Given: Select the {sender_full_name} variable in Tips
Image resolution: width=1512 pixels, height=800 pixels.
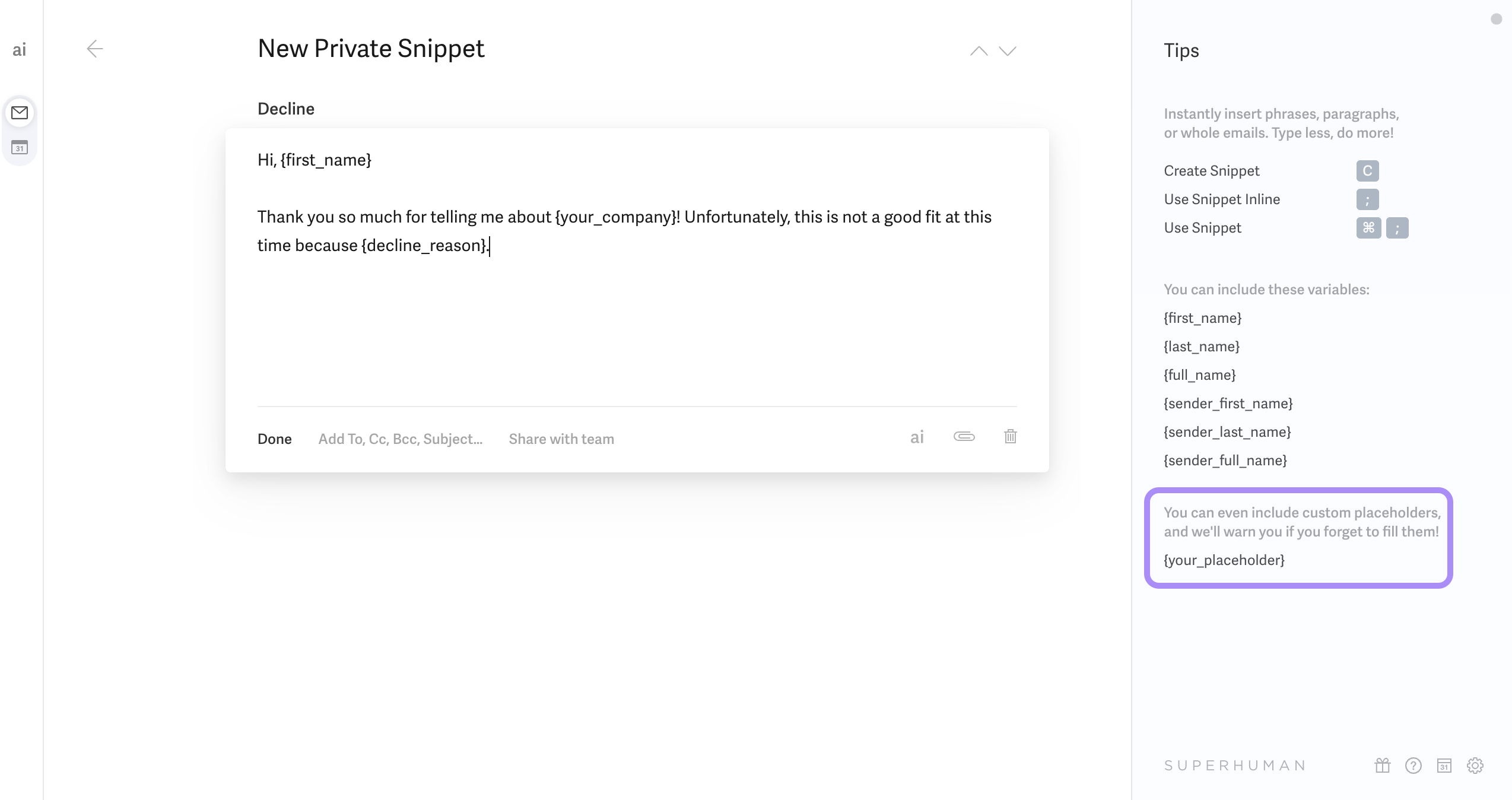Looking at the screenshot, I should click(x=1226, y=460).
